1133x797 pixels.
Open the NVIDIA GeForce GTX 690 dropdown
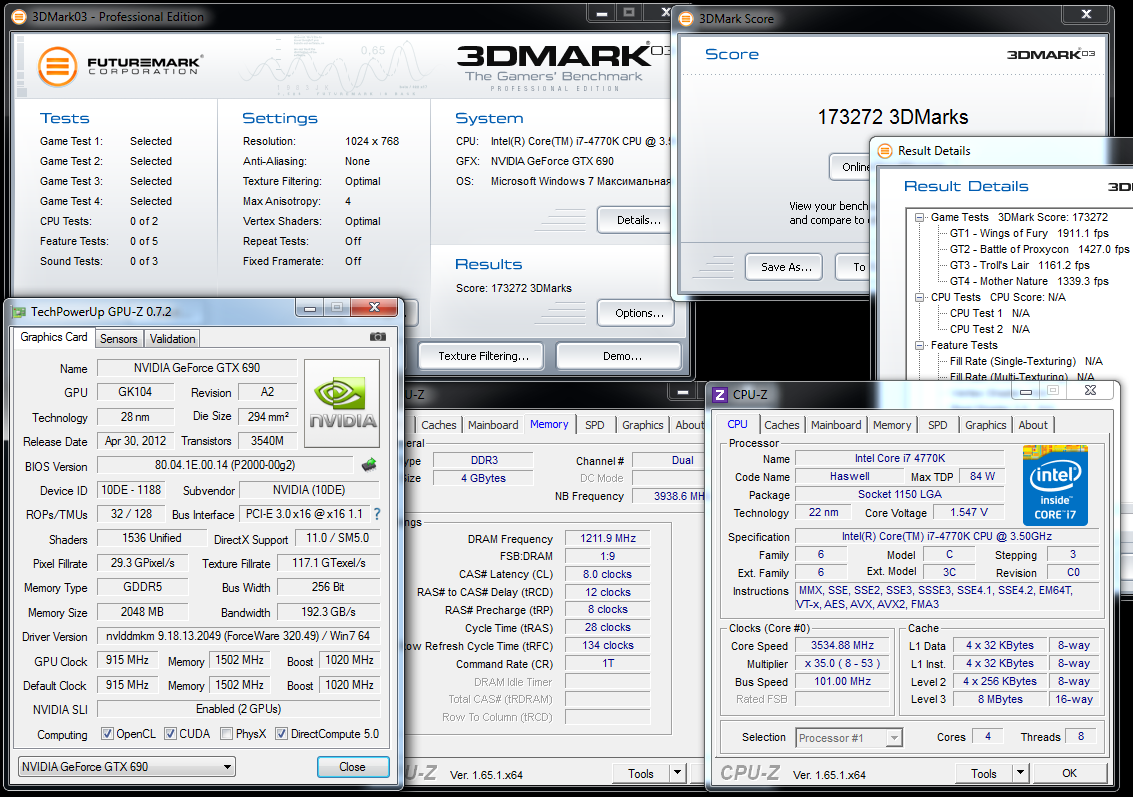tap(126, 767)
